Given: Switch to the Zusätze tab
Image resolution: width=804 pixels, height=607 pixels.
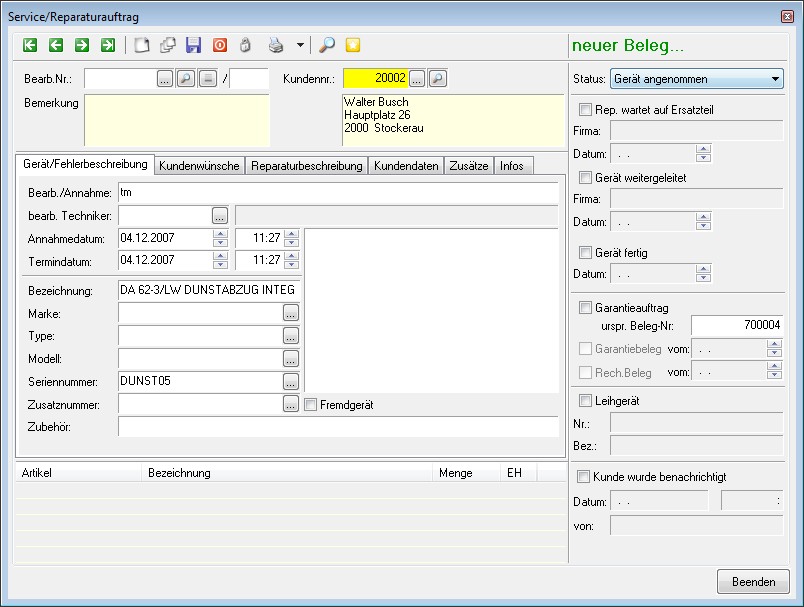Looking at the screenshot, I should pos(469,166).
